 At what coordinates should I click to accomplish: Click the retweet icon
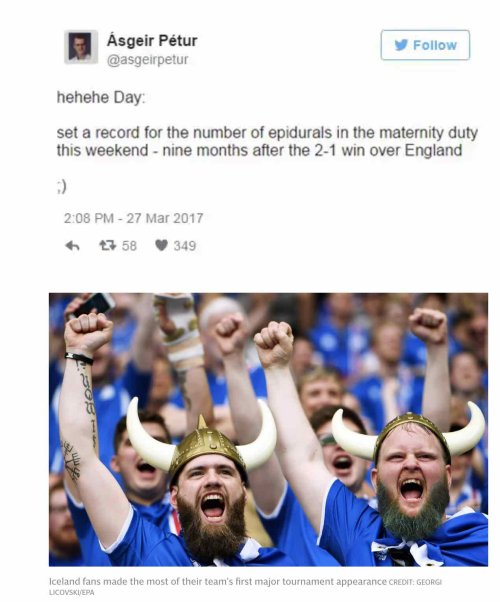pos(108,245)
